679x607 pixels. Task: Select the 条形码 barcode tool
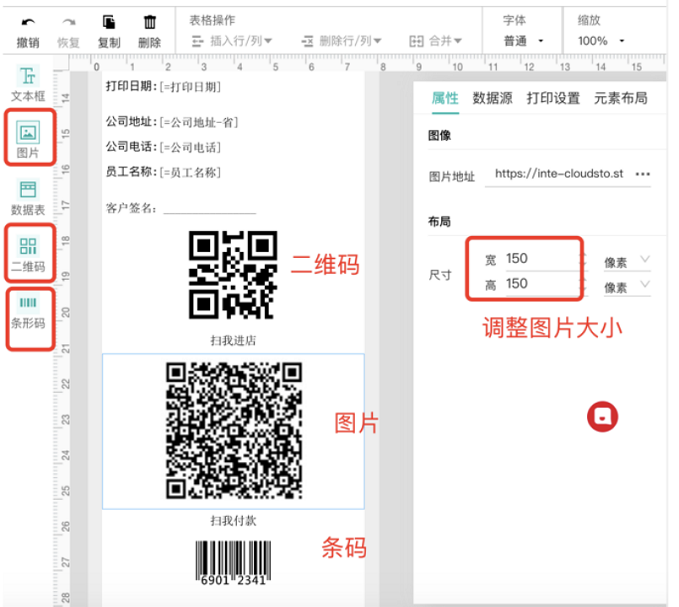click(x=29, y=310)
